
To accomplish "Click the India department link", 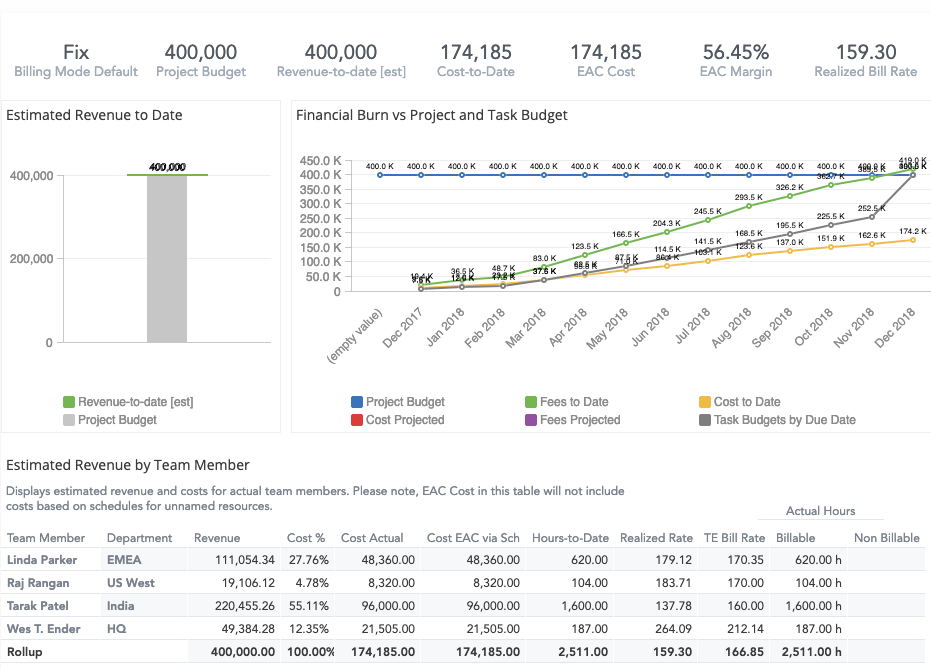I will (x=121, y=606).
